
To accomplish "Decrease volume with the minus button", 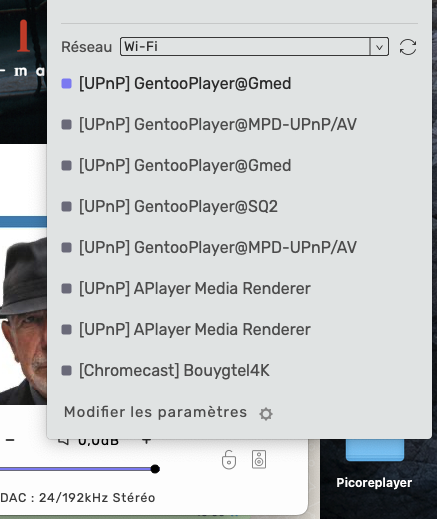I will (10, 441).
